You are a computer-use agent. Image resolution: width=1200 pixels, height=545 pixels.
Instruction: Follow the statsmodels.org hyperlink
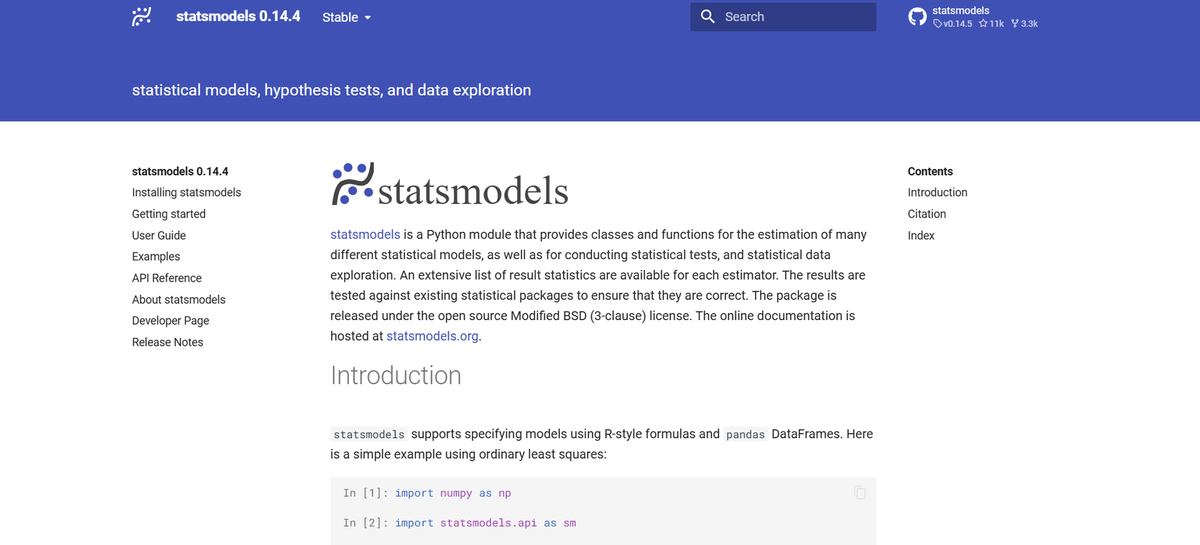tap(432, 336)
